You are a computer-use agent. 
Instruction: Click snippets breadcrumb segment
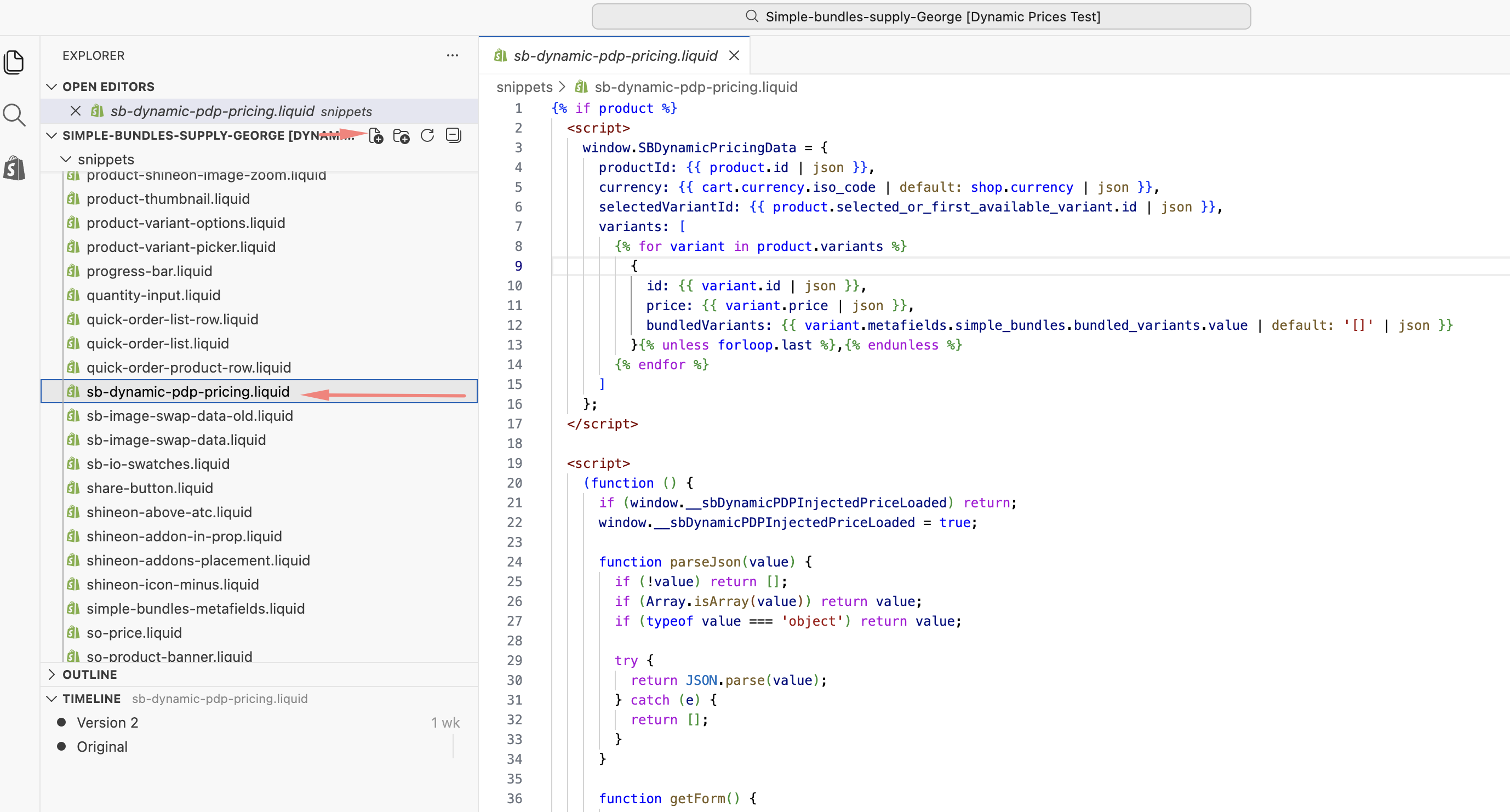pos(524,87)
